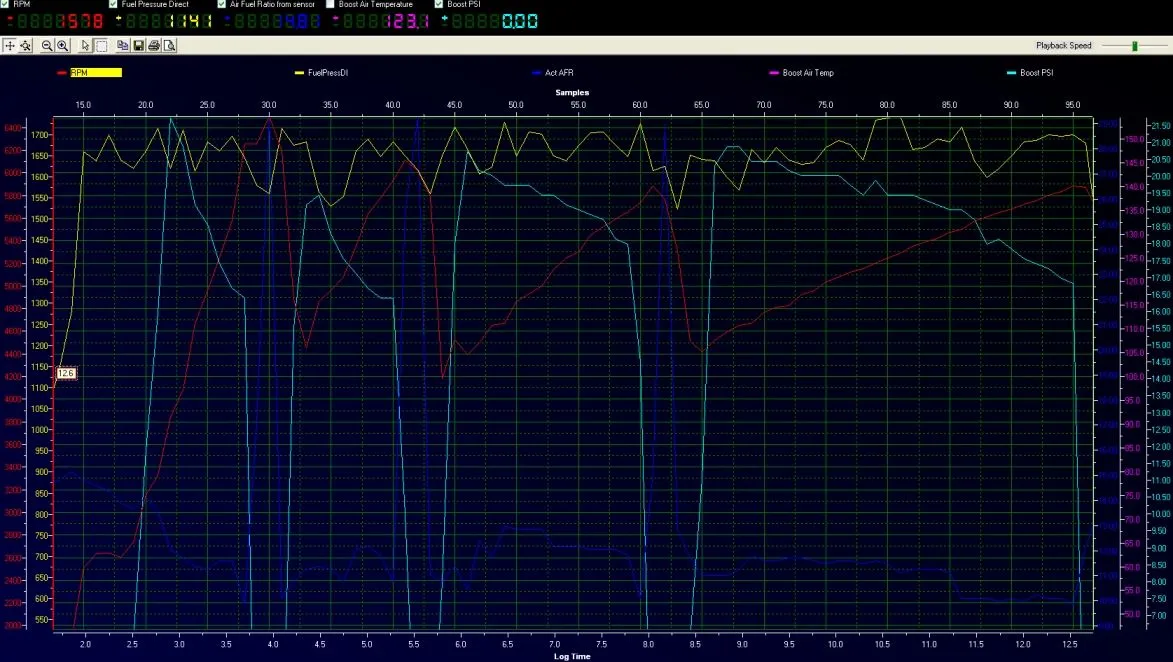Choose the dashed-box zoom selection tool
The width and height of the screenshot is (1173, 662).
pos(101,46)
